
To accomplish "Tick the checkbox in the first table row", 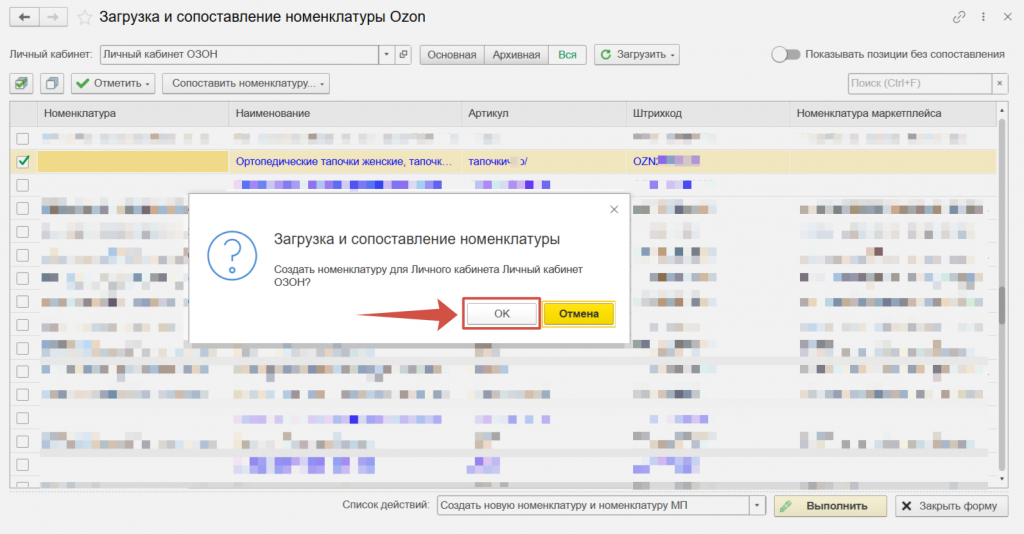I will (x=23, y=138).
